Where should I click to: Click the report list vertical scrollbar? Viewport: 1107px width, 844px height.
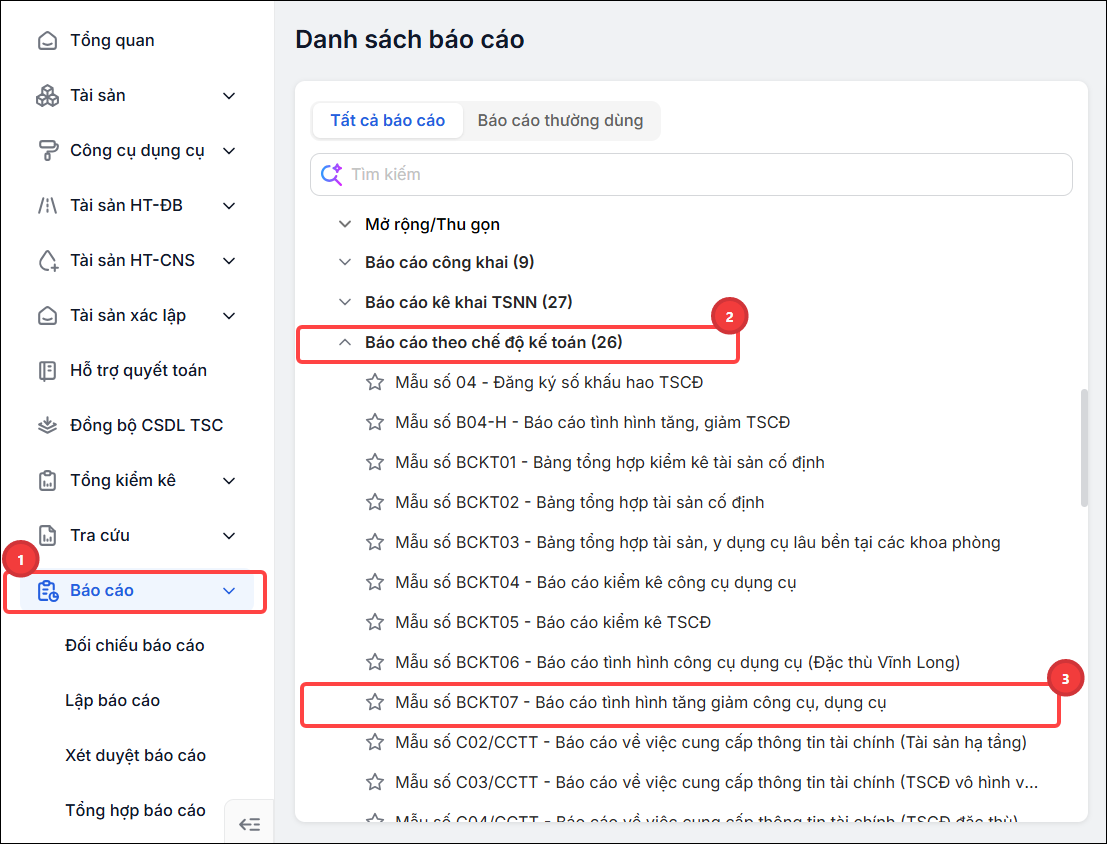1084,447
